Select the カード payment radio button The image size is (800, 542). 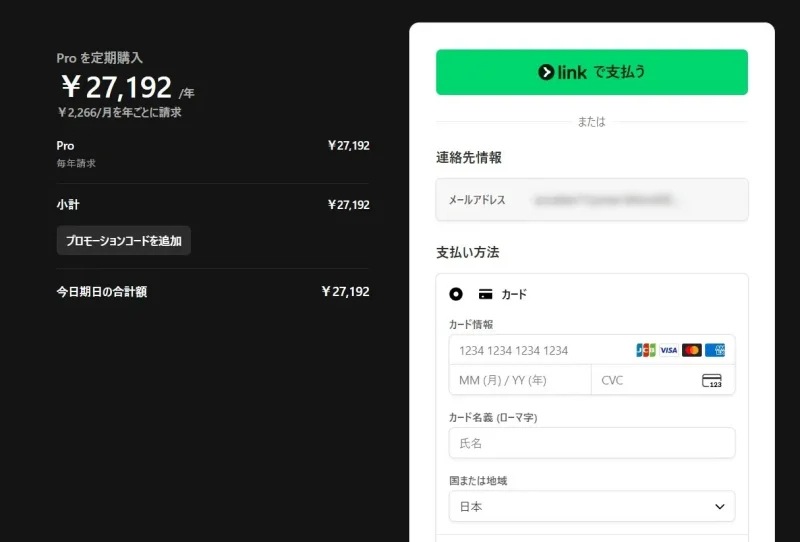point(456,294)
